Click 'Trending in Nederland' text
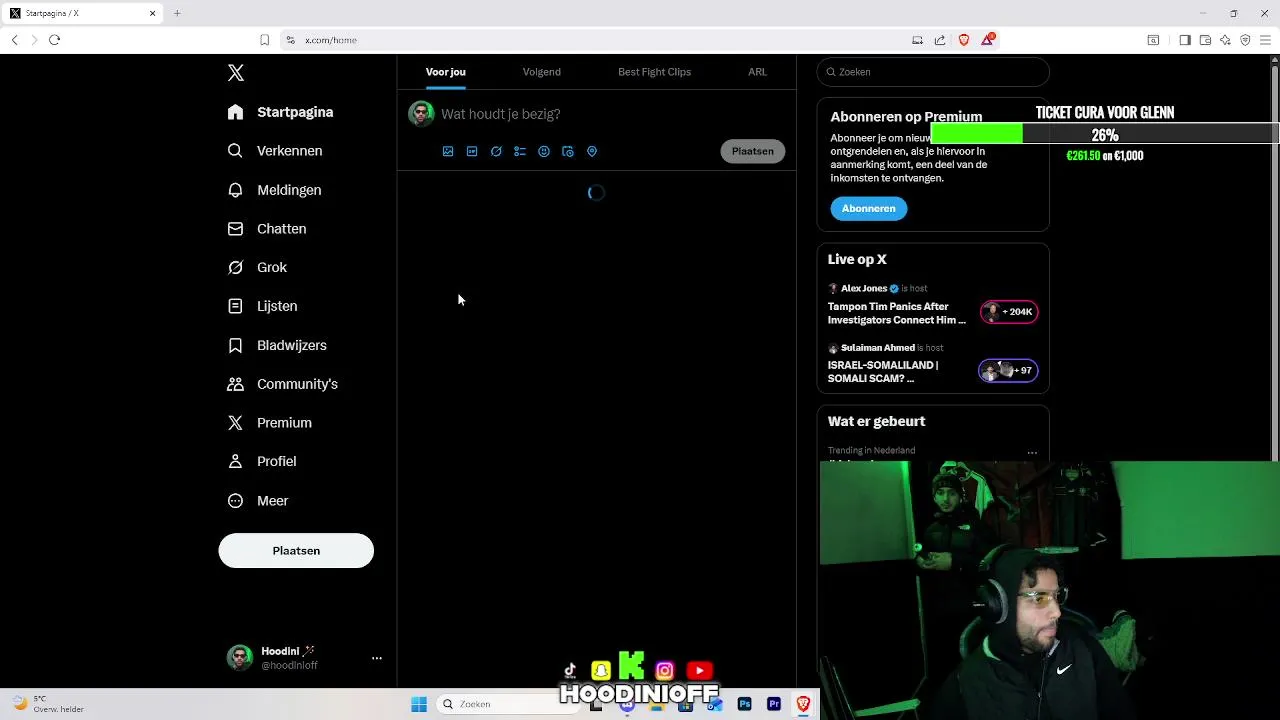The width and height of the screenshot is (1280, 720). 871,451
